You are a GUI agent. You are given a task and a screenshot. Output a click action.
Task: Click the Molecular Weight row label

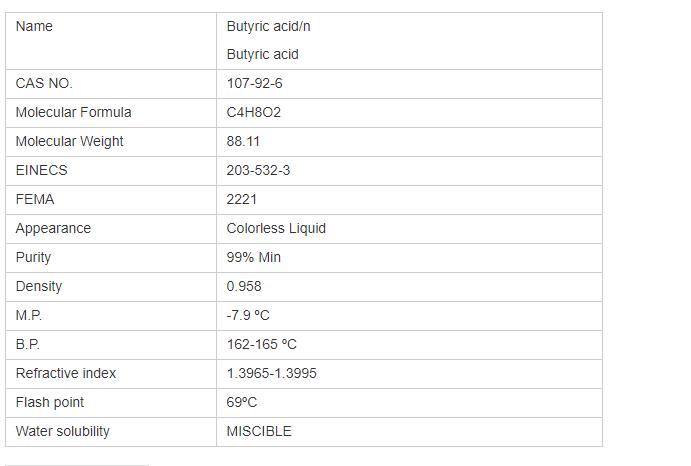(x=70, y=141)
